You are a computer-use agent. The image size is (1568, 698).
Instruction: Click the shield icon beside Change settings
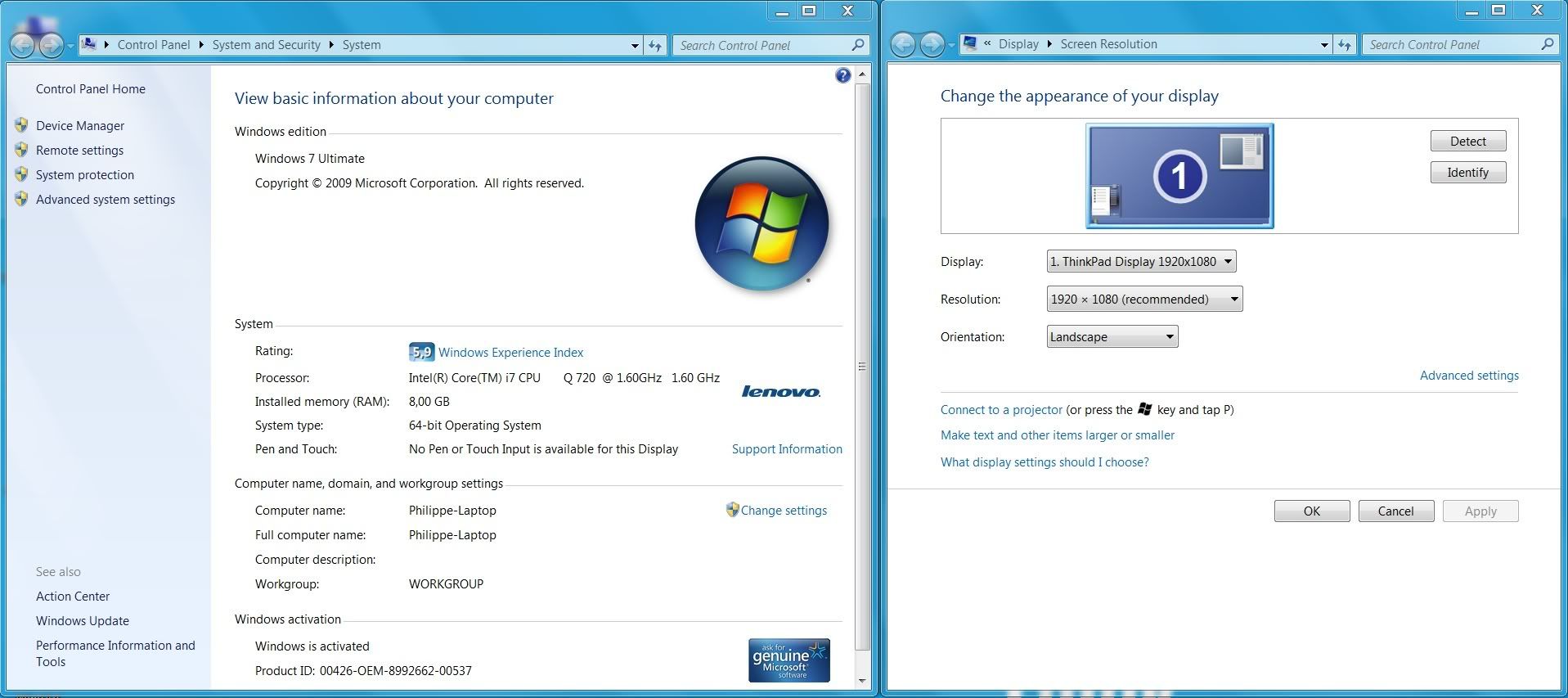(732, 510)
